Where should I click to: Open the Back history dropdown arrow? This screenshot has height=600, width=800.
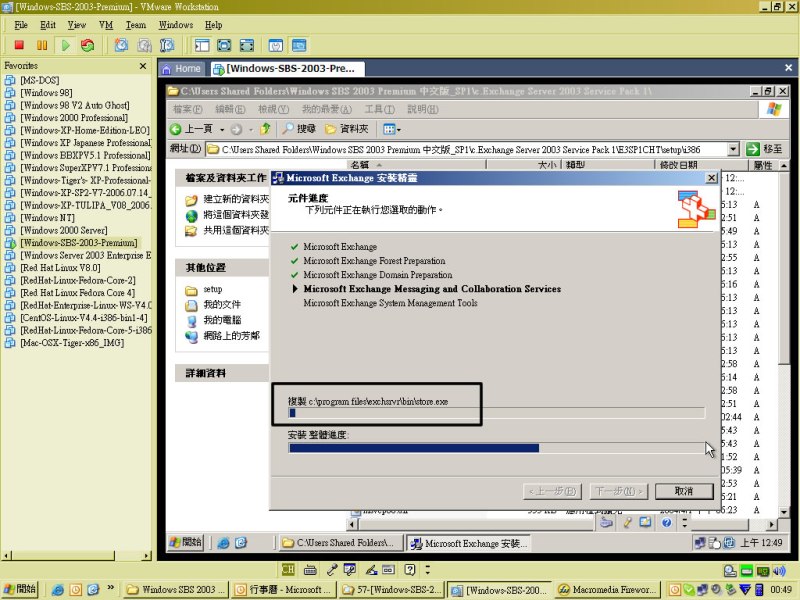pos(222,130)
